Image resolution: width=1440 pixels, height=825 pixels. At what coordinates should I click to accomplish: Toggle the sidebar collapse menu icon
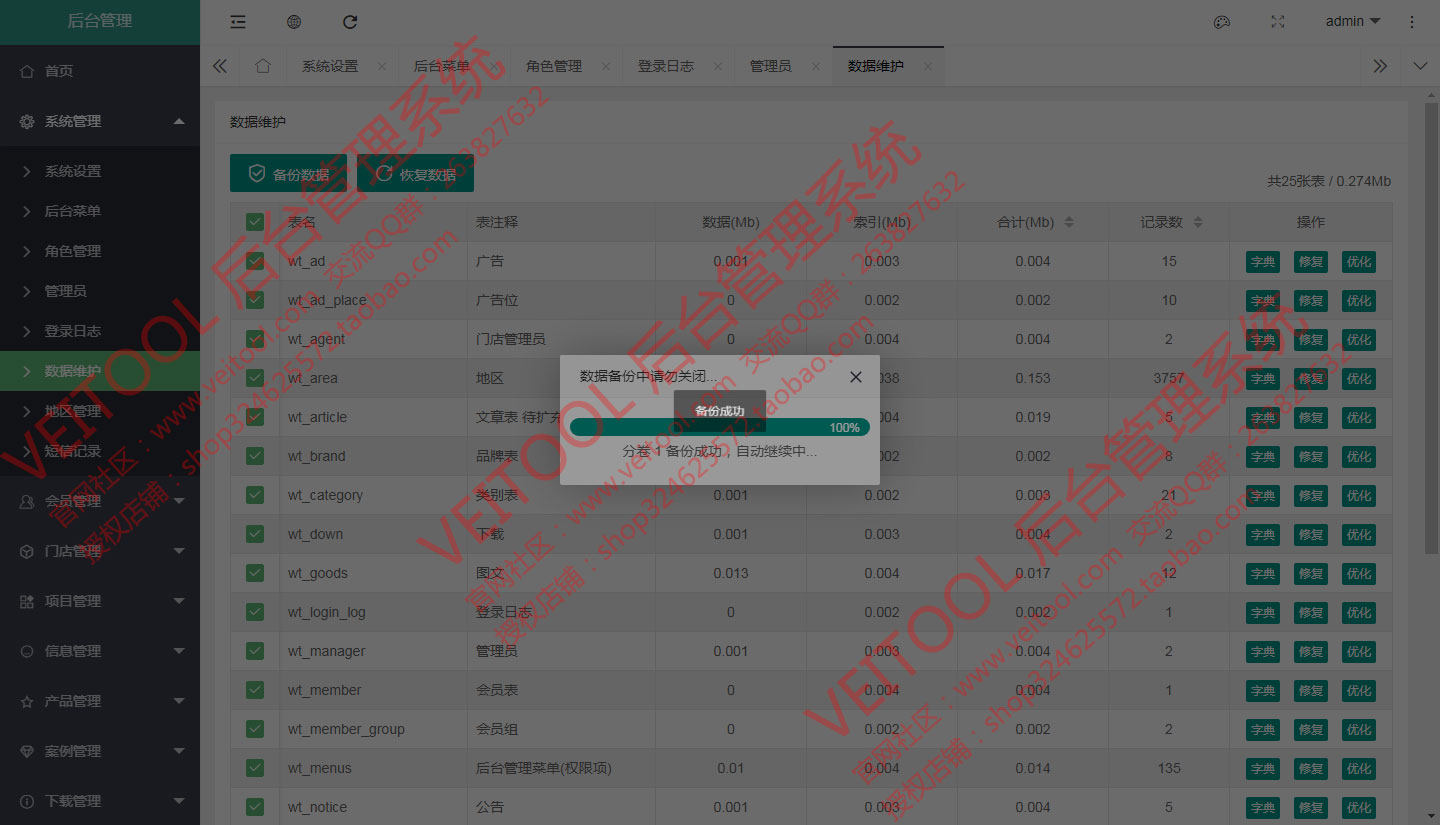tap(237, 22)
